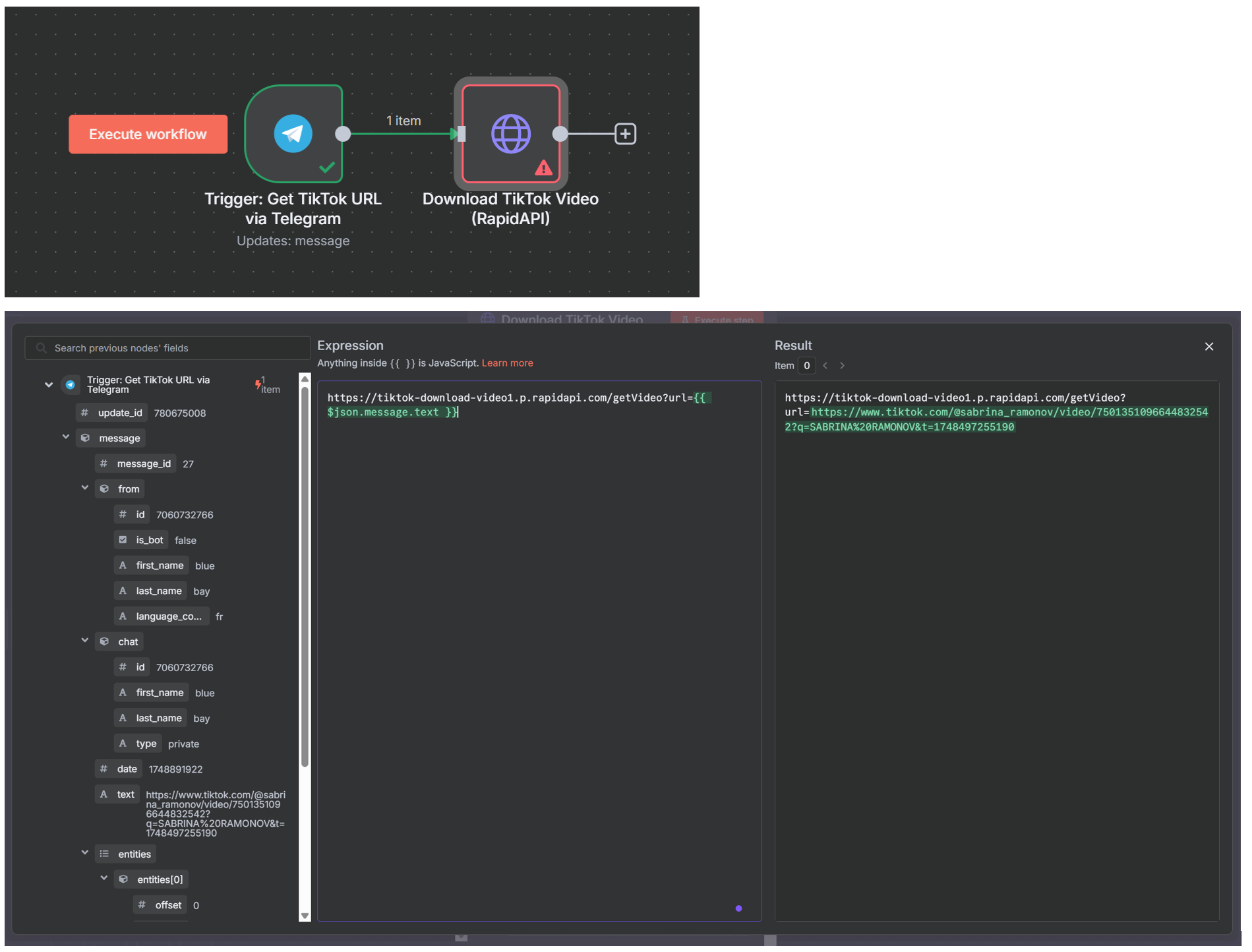
Task: Click the '1 item' connection label
Action: point(403,121)
